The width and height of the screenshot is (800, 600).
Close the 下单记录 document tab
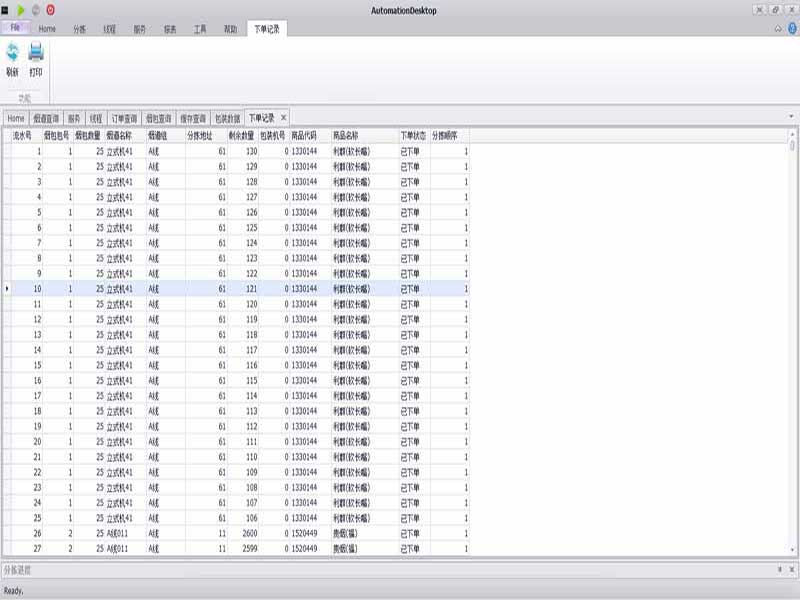pos(284,118)
